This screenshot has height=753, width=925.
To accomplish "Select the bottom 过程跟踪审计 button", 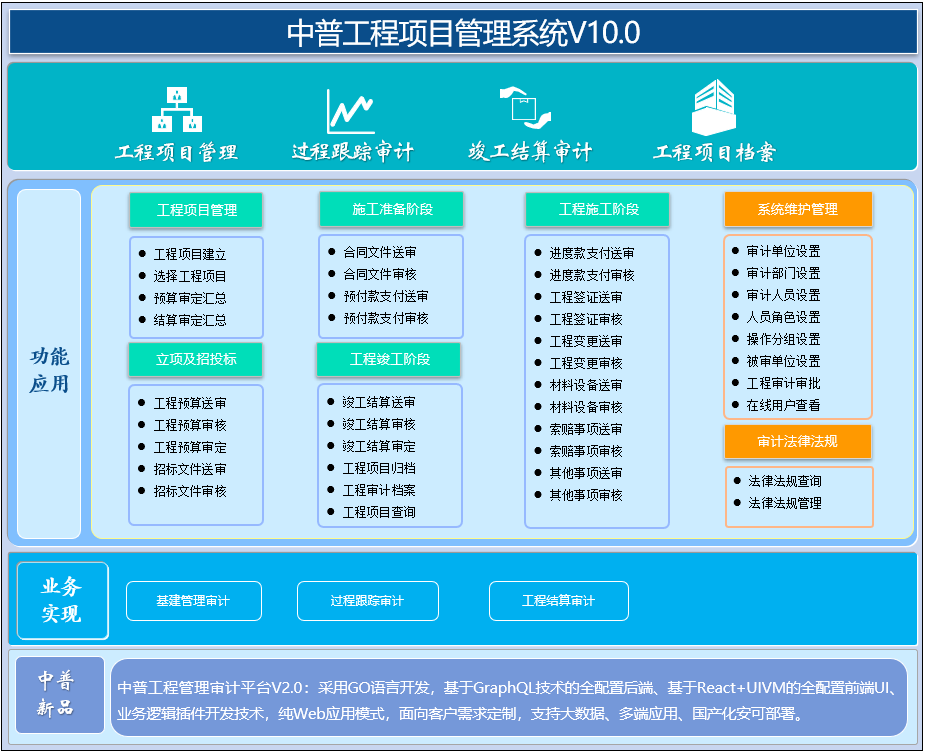I will pos(368,601).
